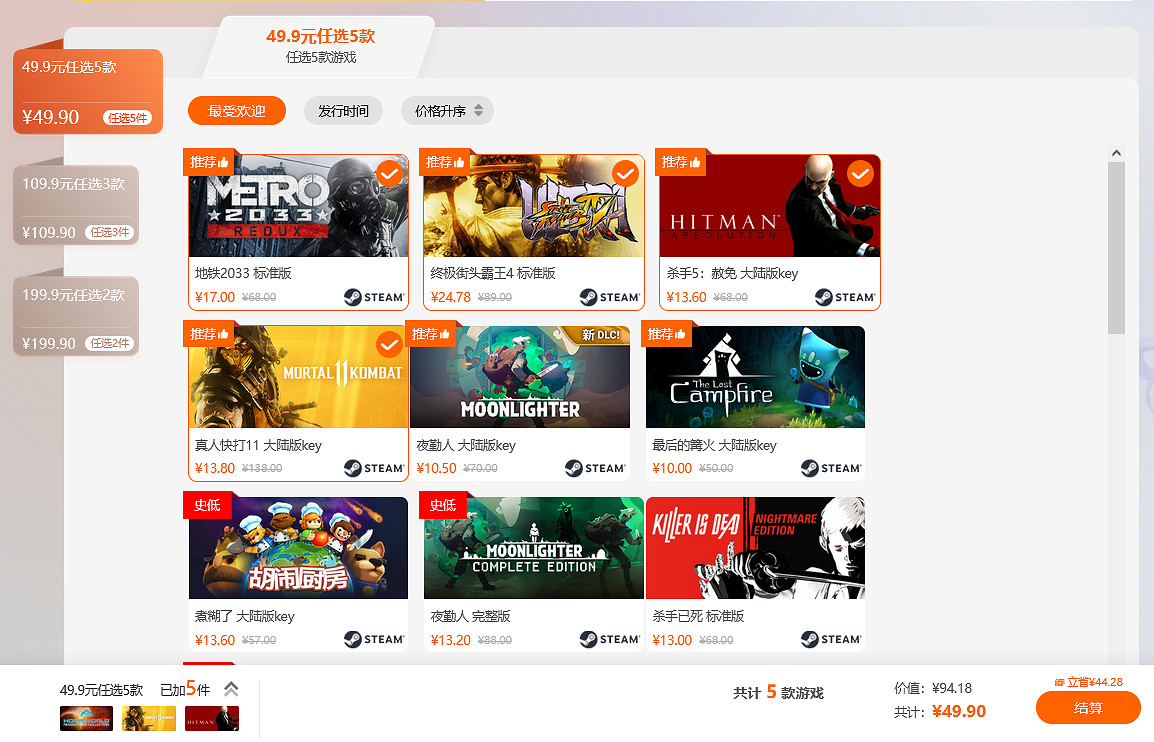Viewport: 1154px width, 742px height.
Task: Sort games by 发行时间
Action: (x=343, y=111)
